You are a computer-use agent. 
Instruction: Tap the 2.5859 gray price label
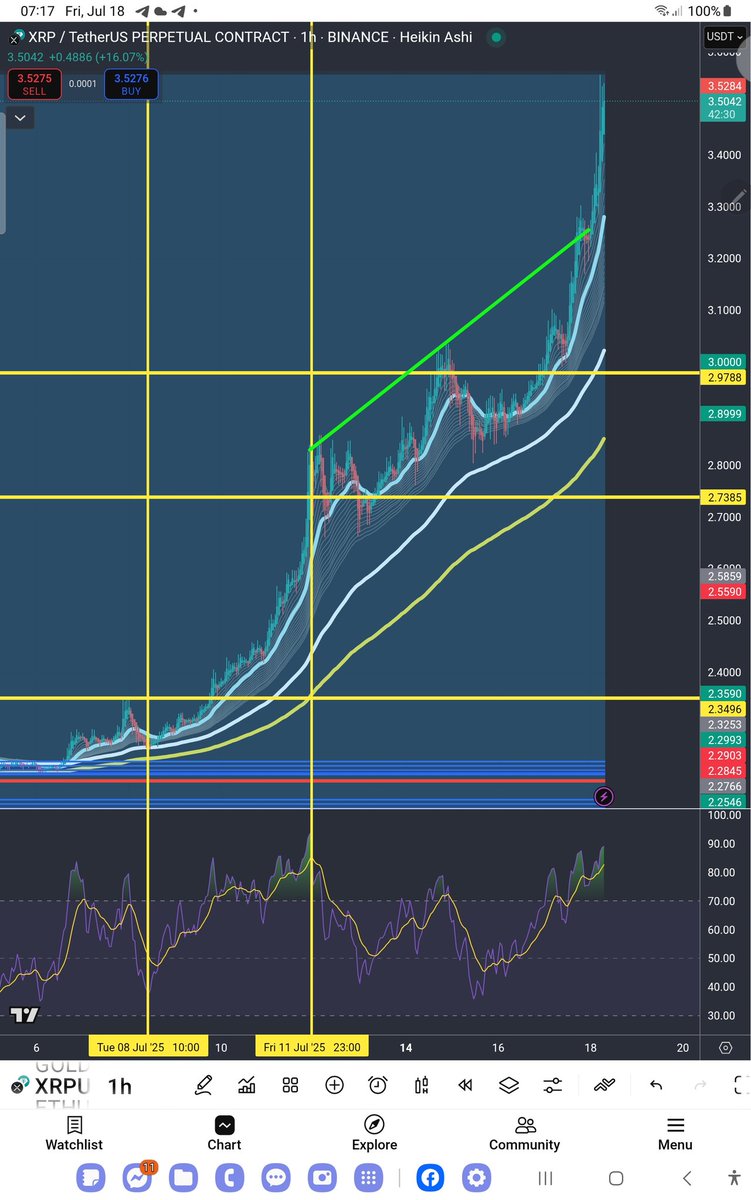722,577
